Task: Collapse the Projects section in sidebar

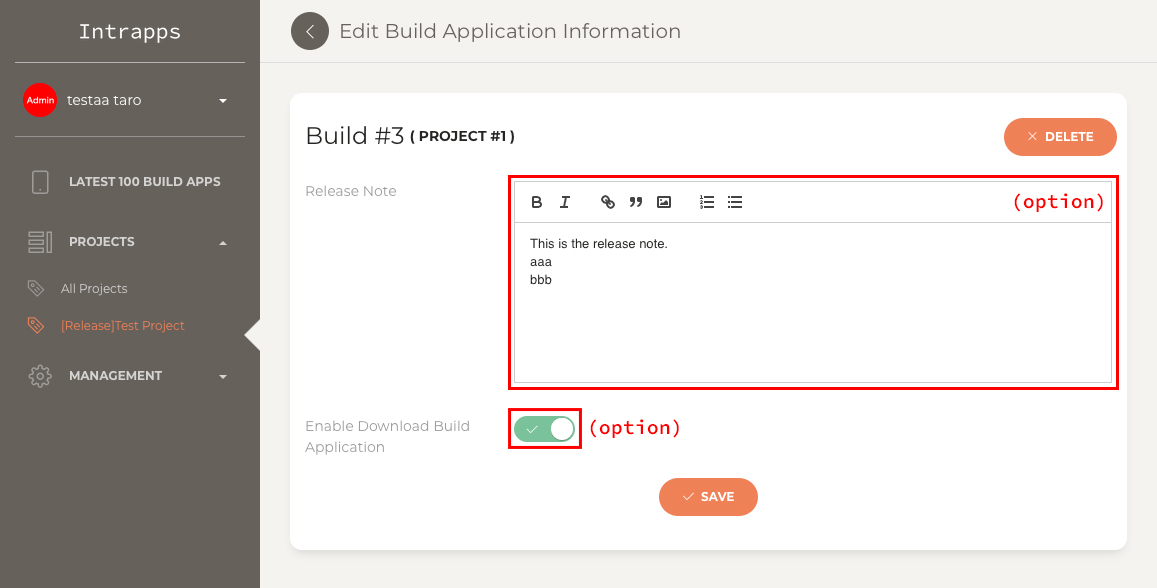Action: (223, 243)
